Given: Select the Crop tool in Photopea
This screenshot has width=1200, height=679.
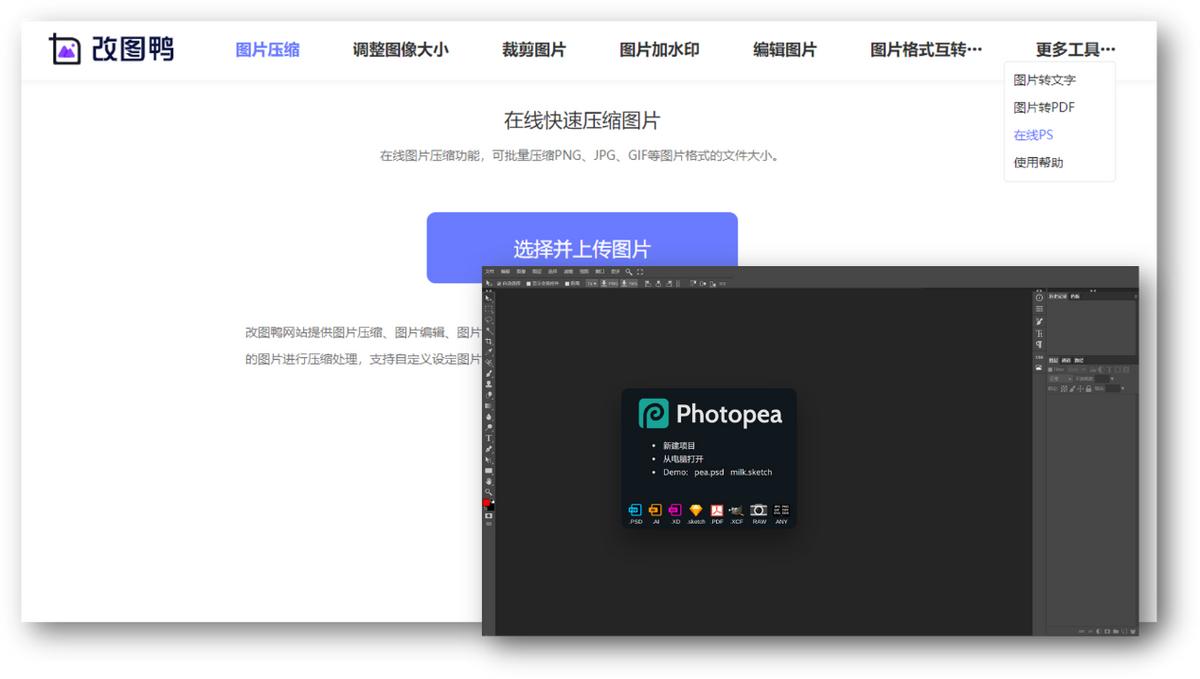Looking at the screenshot, I should (x=489, y=340).
